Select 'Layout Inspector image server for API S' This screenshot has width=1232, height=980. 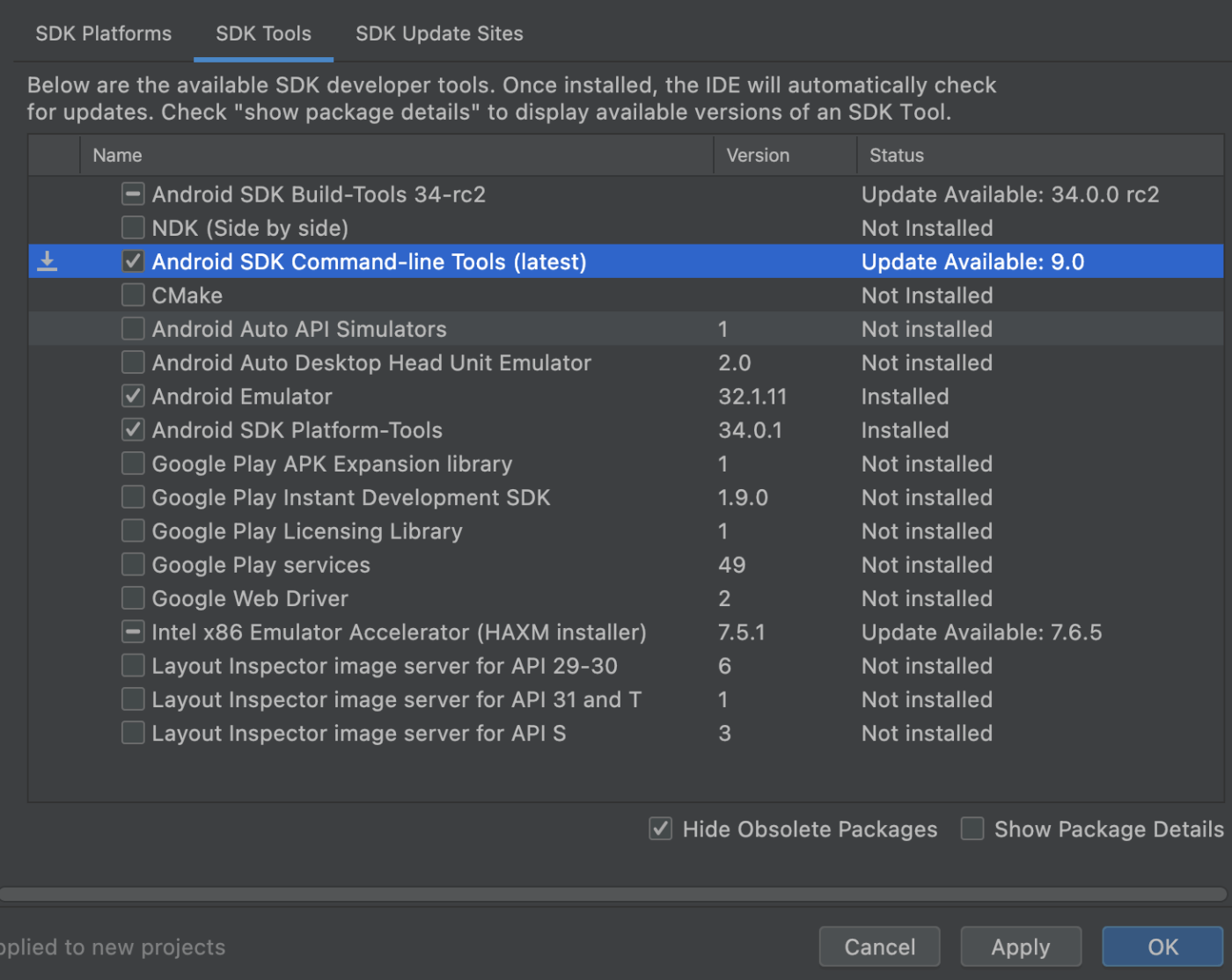click(359, 734)
